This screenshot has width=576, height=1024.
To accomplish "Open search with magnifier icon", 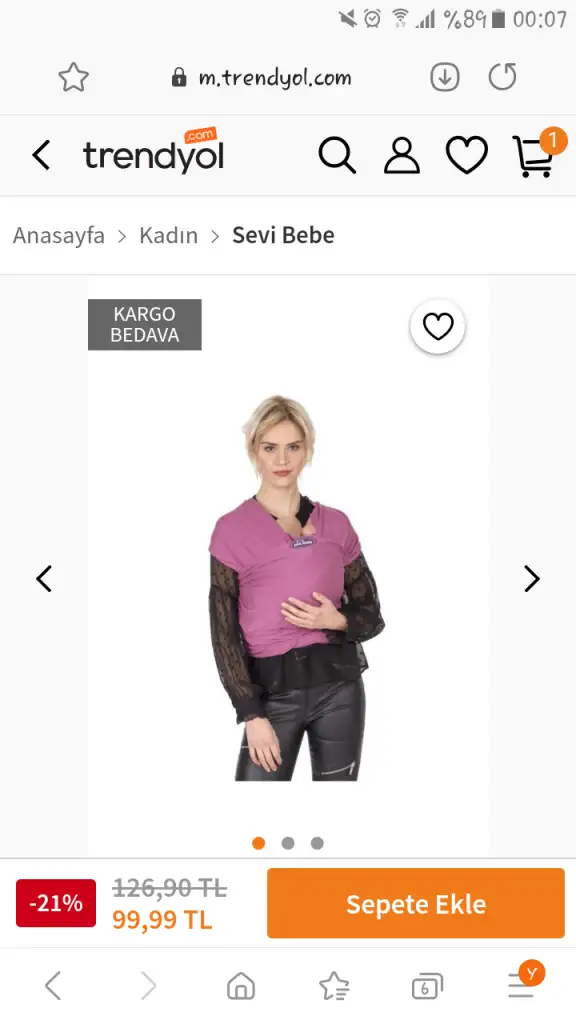I will [x=337, y=155].
